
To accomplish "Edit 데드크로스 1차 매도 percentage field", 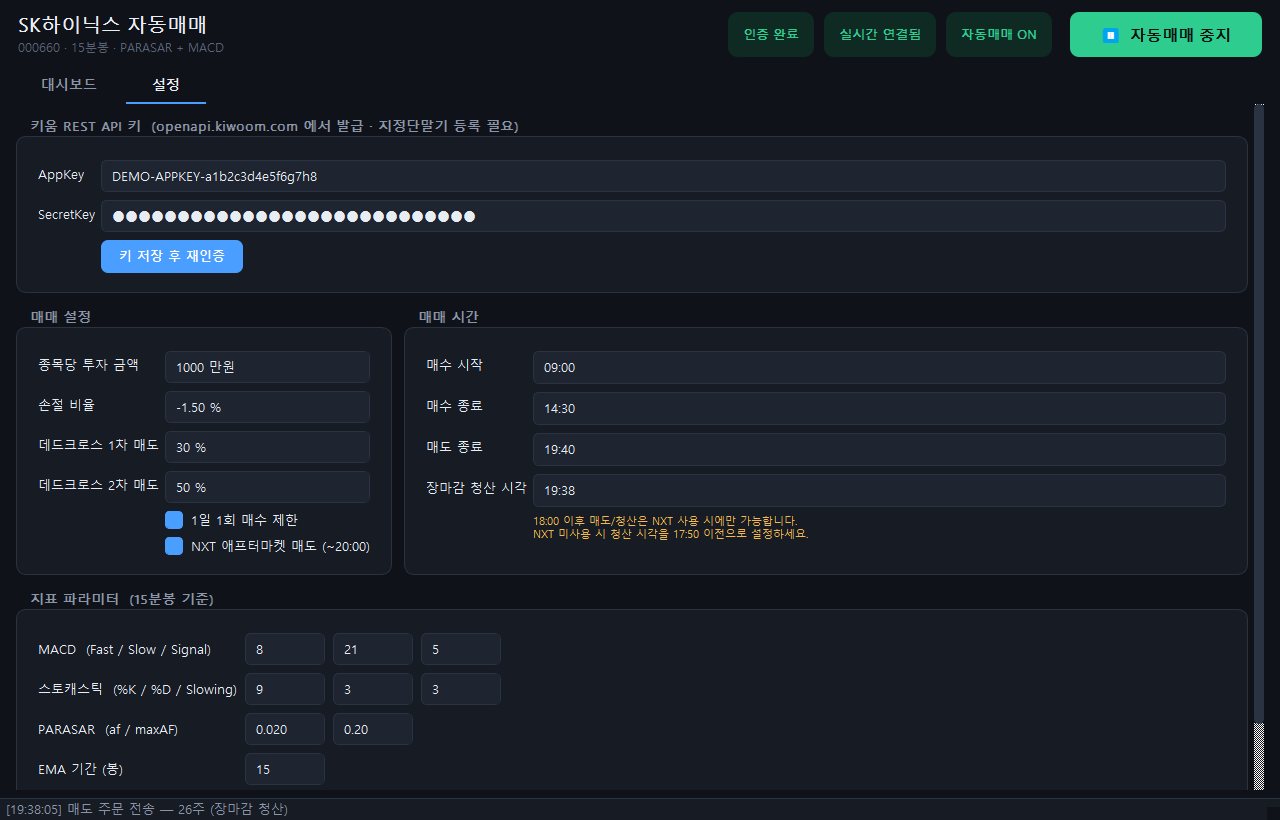I will (x=267, y=447).
